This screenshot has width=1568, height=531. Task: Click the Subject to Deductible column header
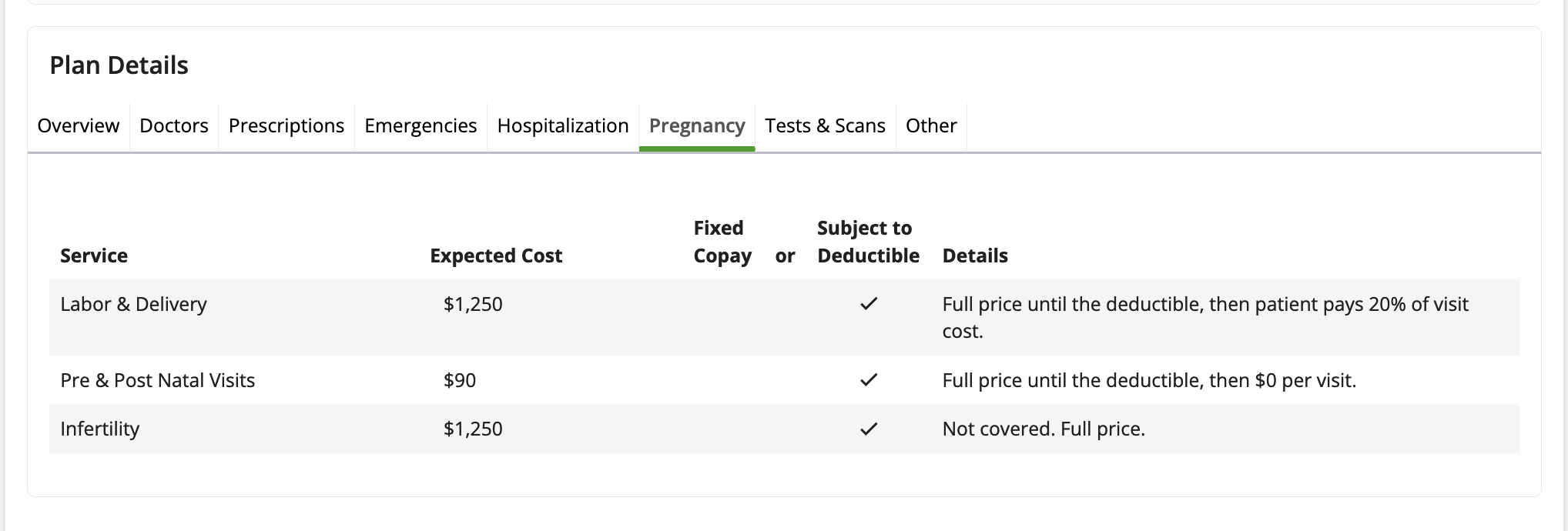[x=868, y=242]
